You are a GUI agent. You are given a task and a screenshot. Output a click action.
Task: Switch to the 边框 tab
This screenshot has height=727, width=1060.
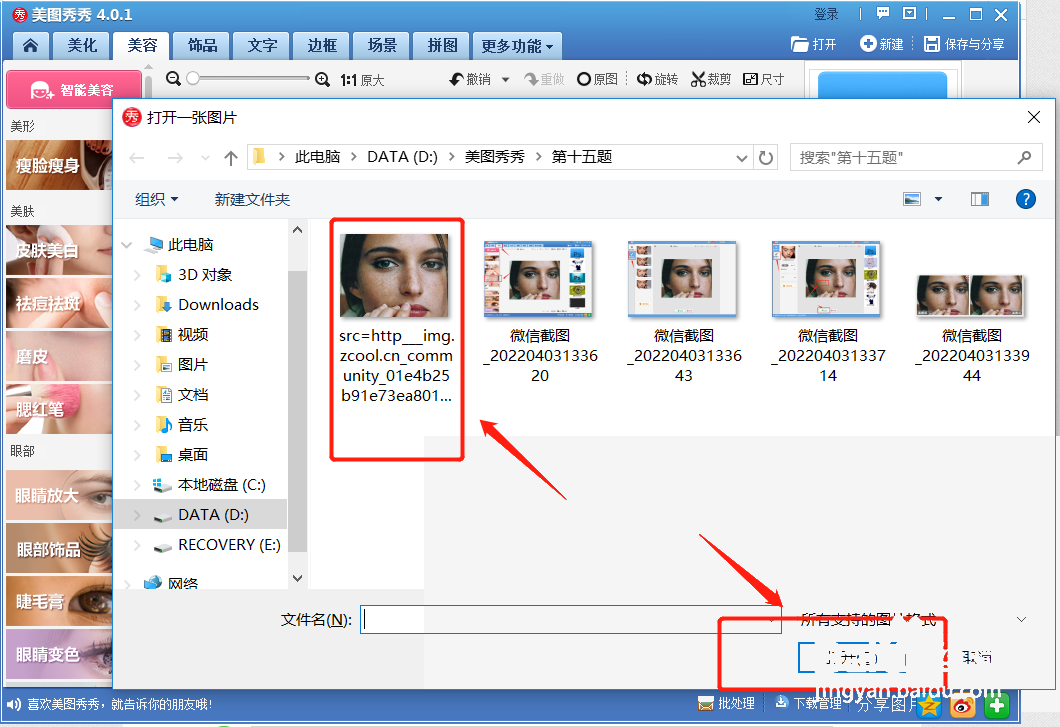pos(322,45)
